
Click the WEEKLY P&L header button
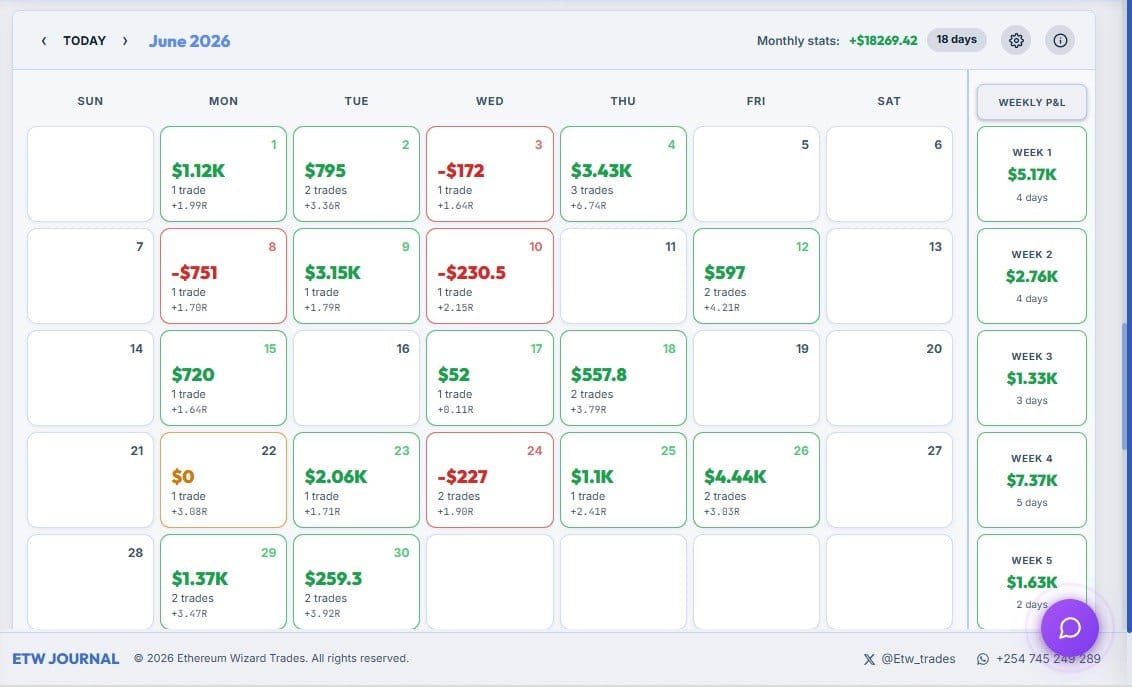pos(1031,102)
